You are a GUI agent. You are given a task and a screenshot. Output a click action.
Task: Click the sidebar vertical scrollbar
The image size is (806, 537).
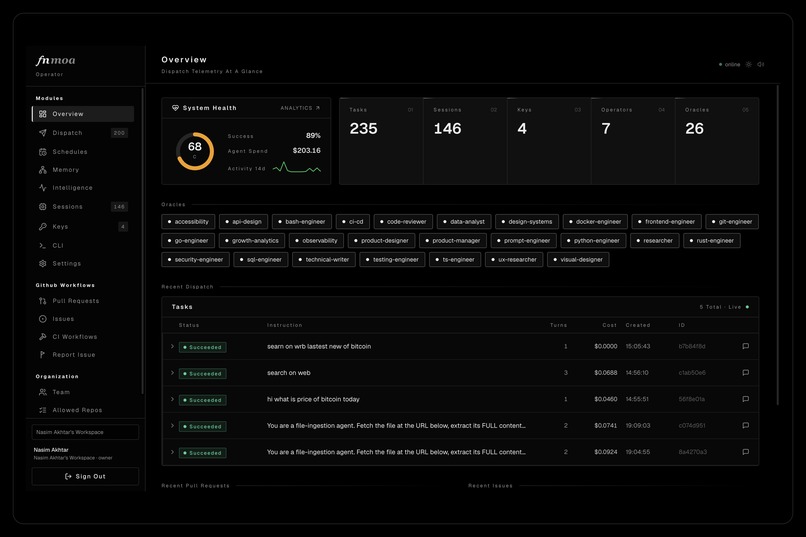(x=142, y=242)
